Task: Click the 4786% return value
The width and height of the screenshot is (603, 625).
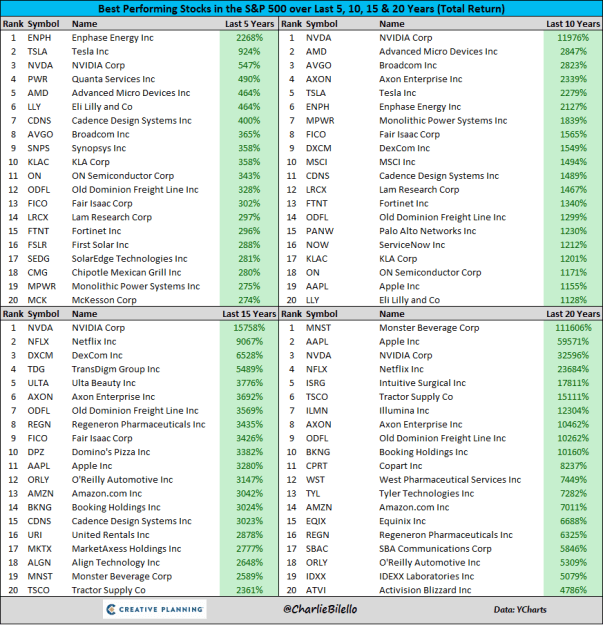Action: pos(573,590)
